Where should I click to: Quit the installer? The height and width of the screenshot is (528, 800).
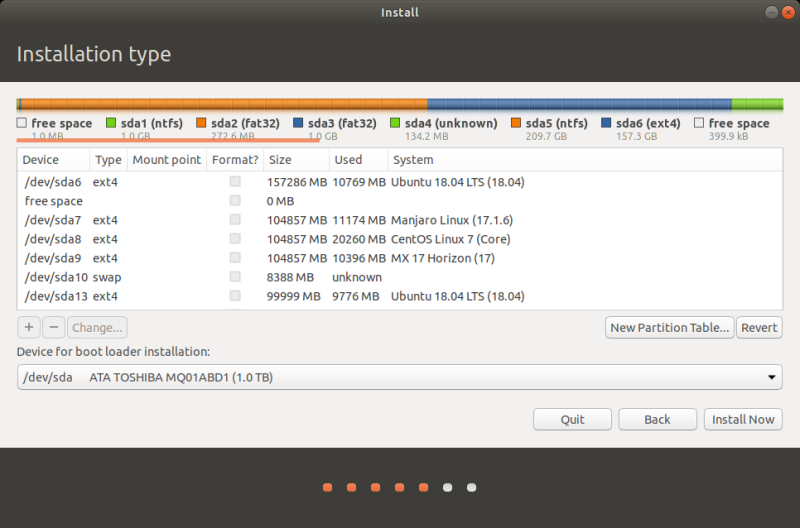coord(572,419)
